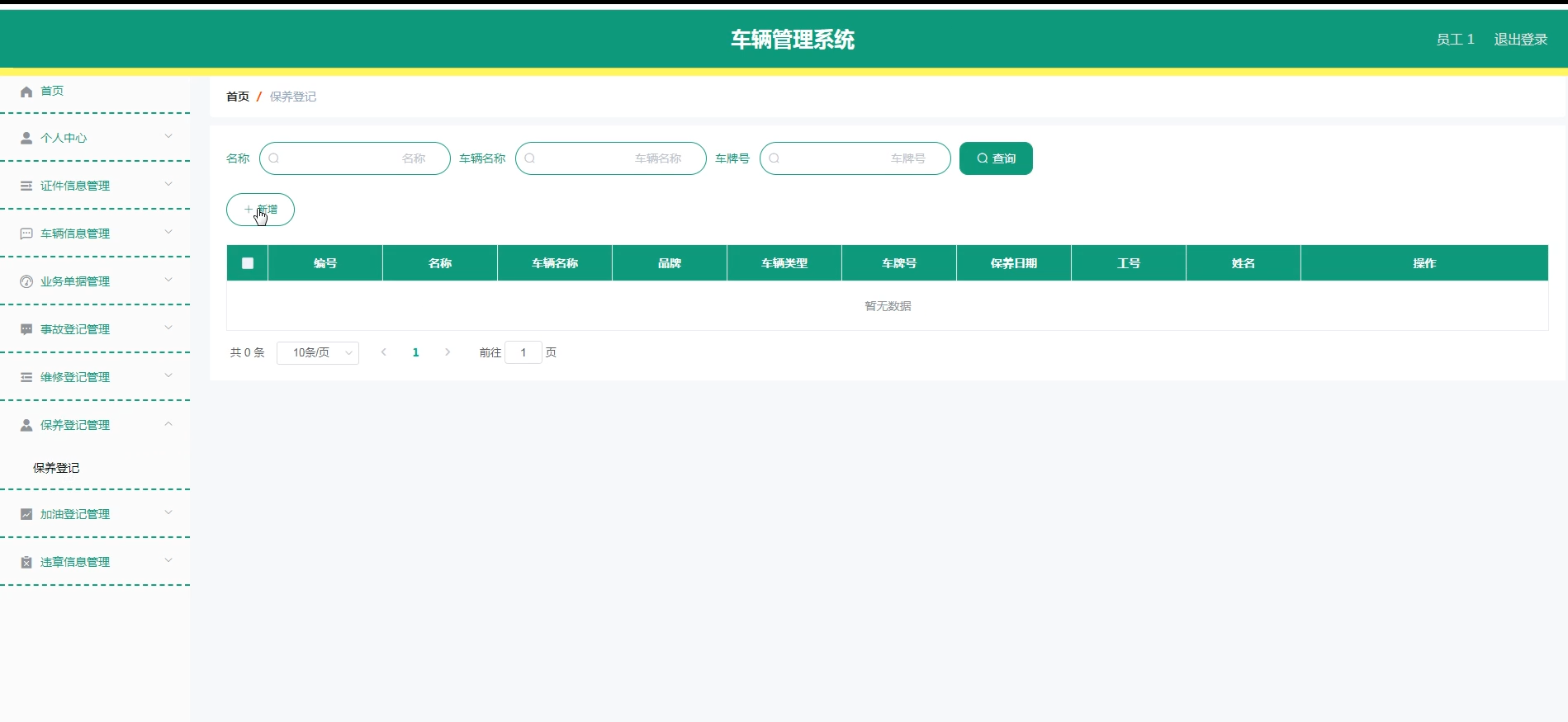
Task: Focus the 车辆名称 search input
Action: point(611,158)
